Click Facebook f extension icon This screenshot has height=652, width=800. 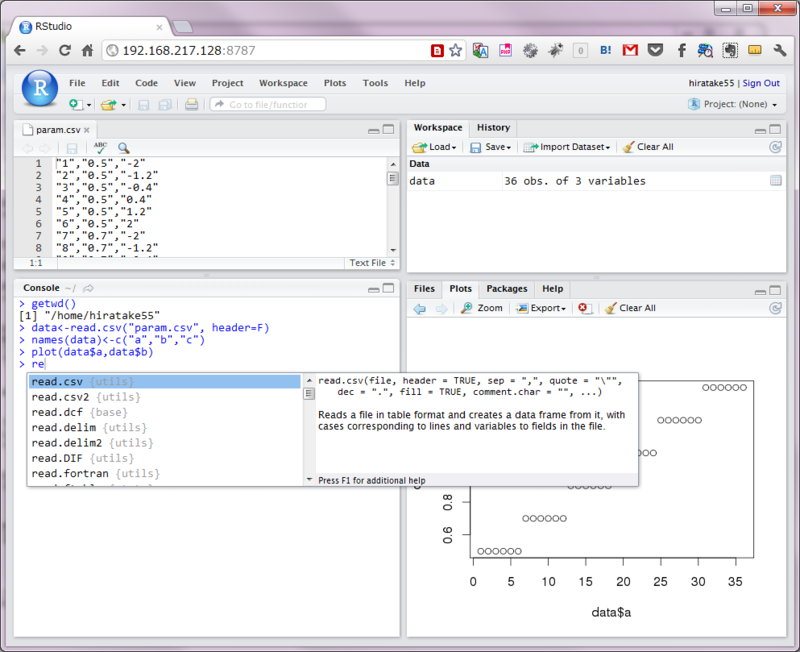pos(681,50)
